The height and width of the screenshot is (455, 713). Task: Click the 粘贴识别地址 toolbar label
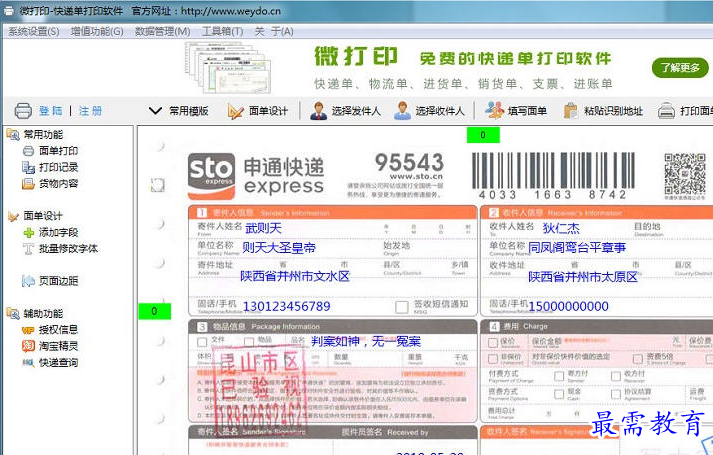pyautogui.click(x=613, y=111)
